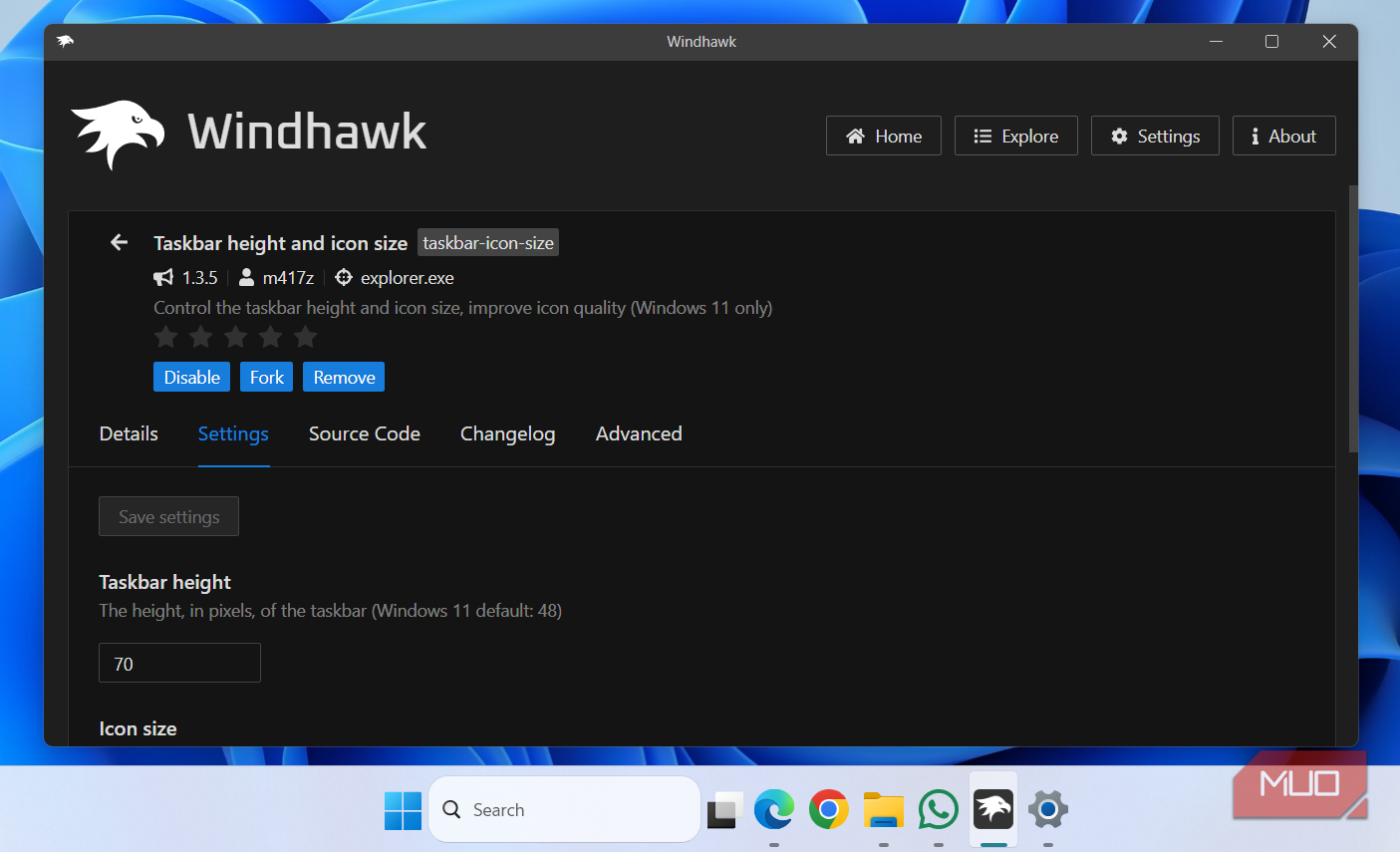
Task: Launch Microsoft Edge from the taskbar
Action: point(774,809)
